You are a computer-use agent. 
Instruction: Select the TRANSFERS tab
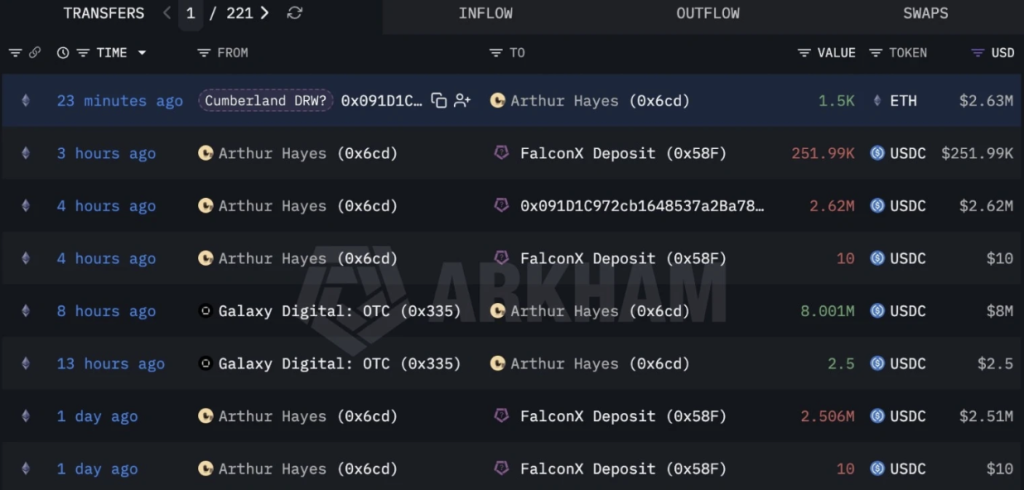tap(104, 14)
